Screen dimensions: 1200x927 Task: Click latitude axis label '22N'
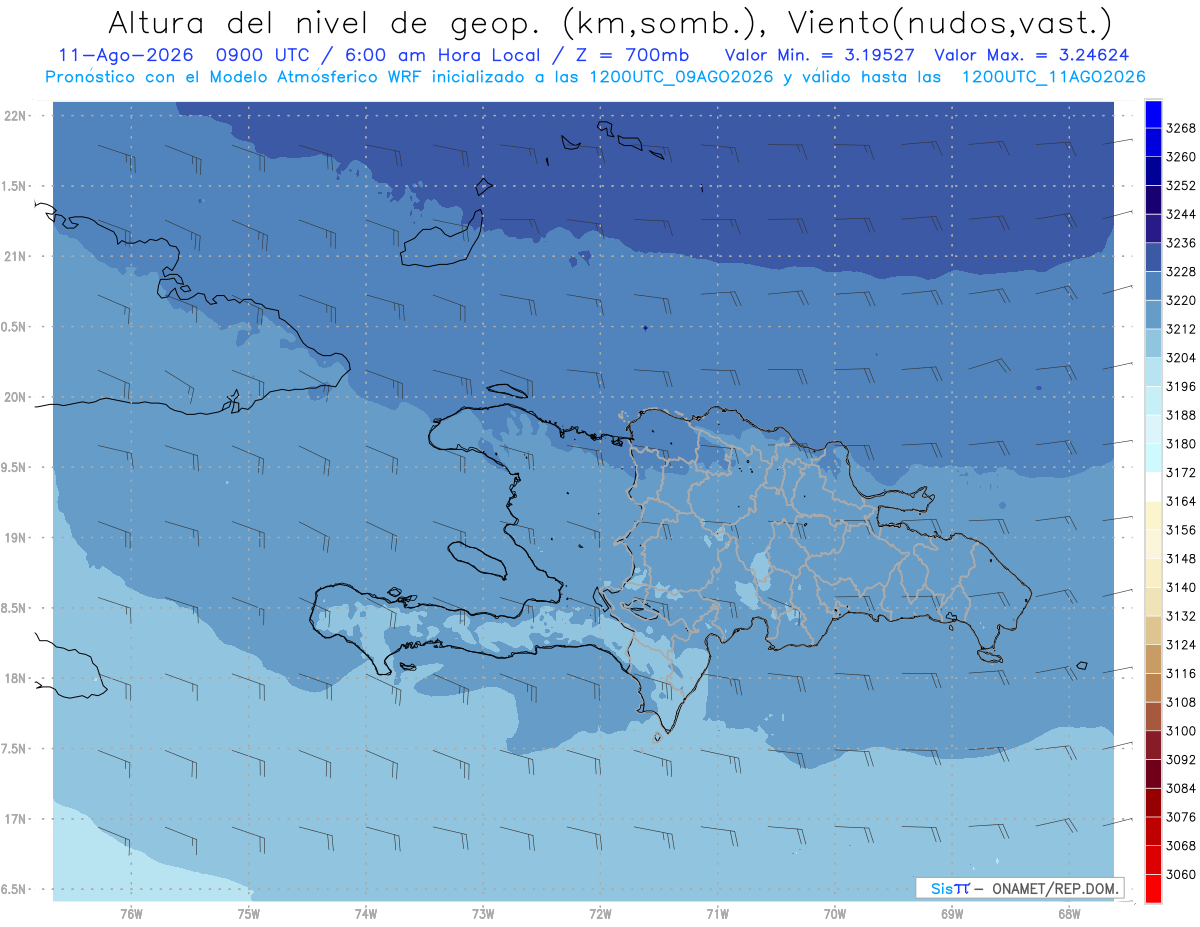(x=14, y=116)
